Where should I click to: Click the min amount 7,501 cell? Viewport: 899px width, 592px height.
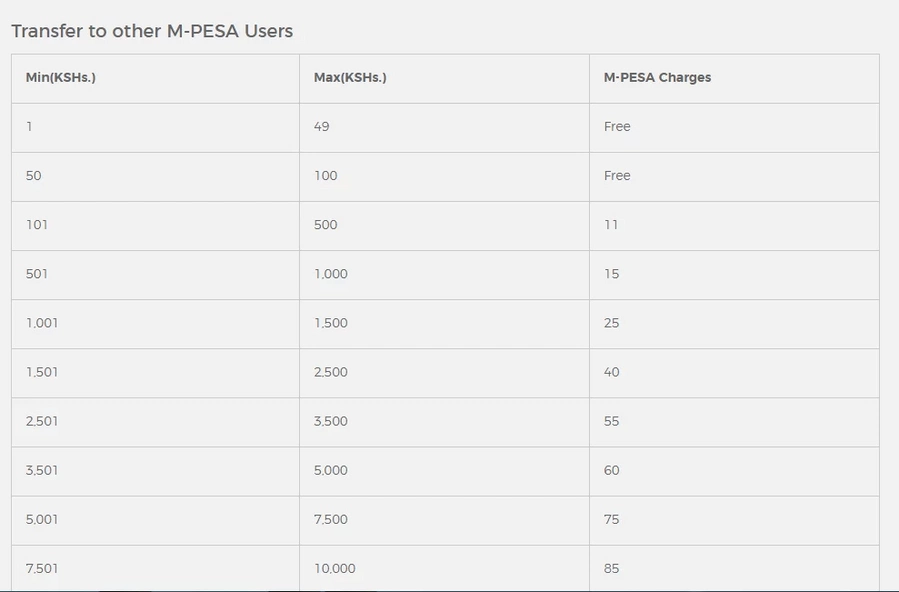pos(155,569)
